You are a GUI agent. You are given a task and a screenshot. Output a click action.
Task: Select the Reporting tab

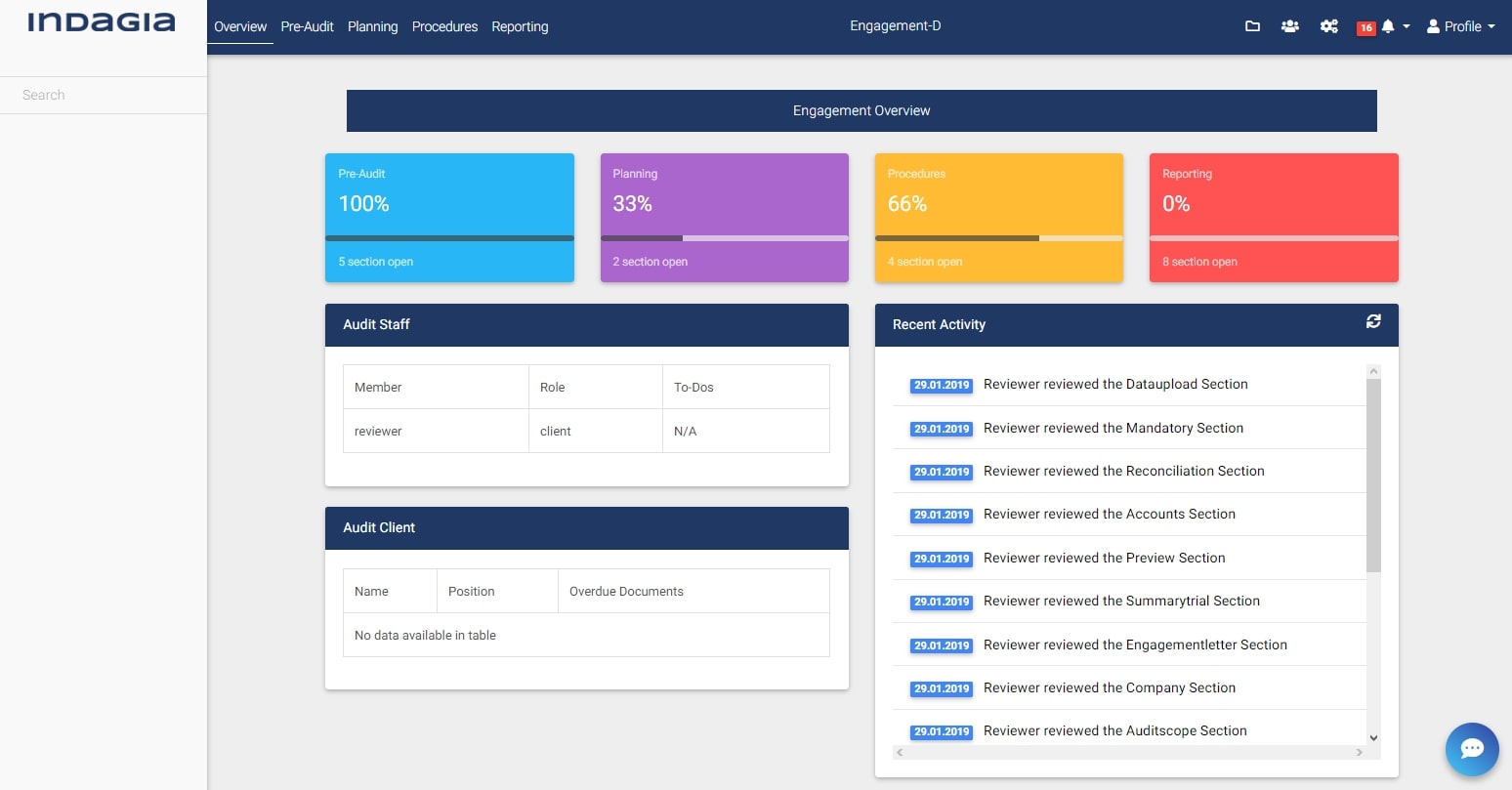pos(520,26)
